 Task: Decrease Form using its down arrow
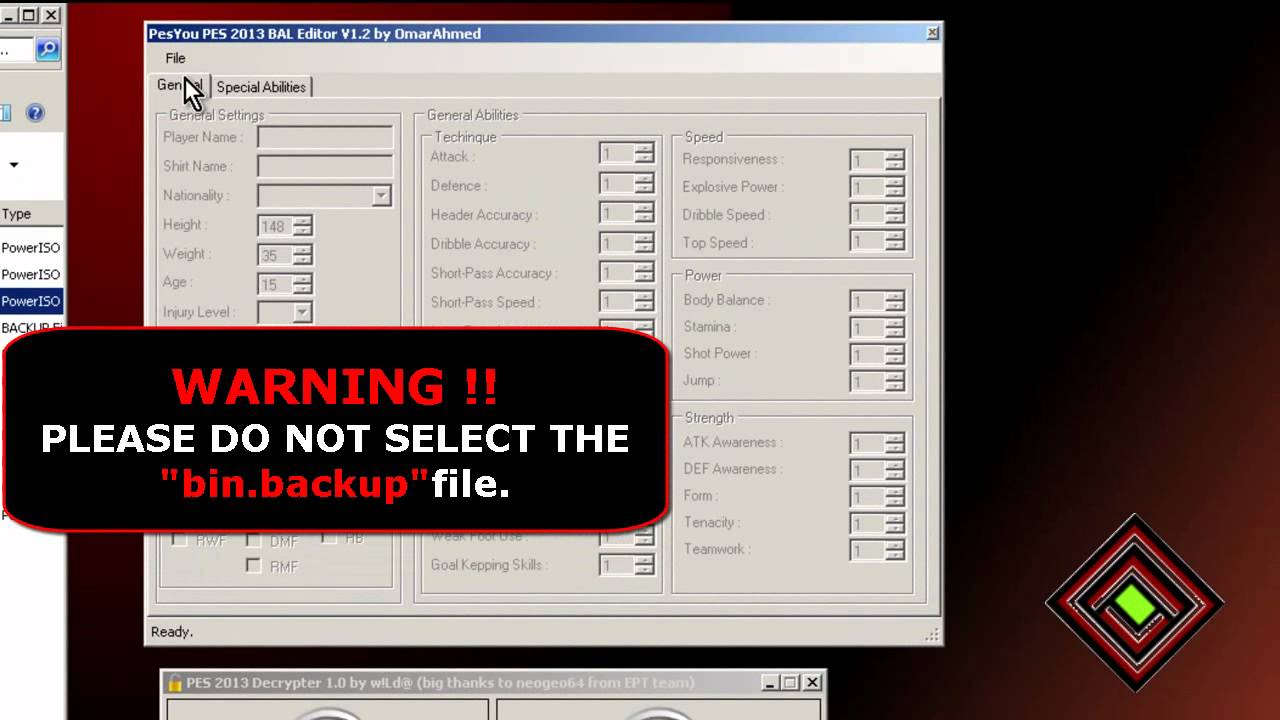tap(895, 502)
